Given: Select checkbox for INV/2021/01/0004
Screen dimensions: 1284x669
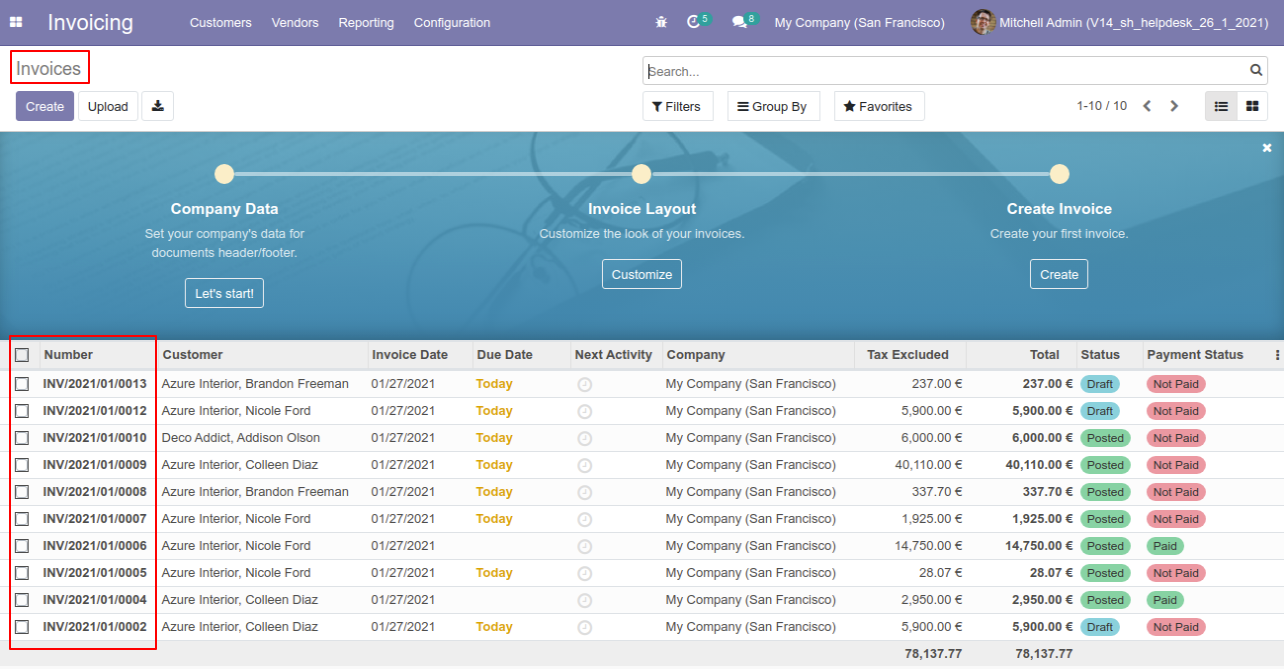Looking at the screenshot, I should point(22,600).
